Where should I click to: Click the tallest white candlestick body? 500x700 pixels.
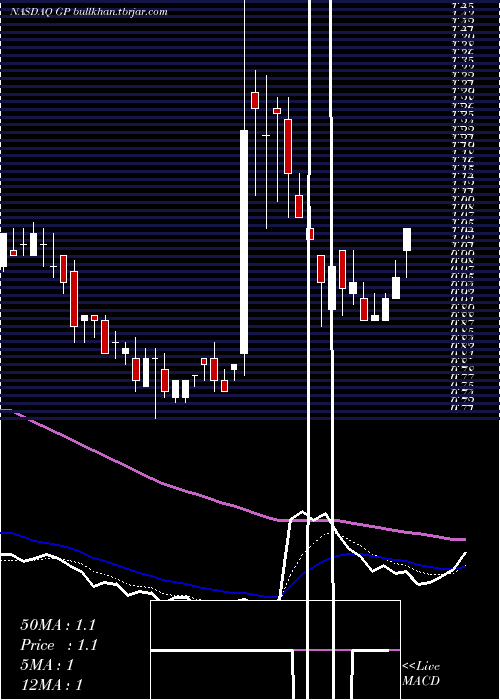tap(244, 242)
